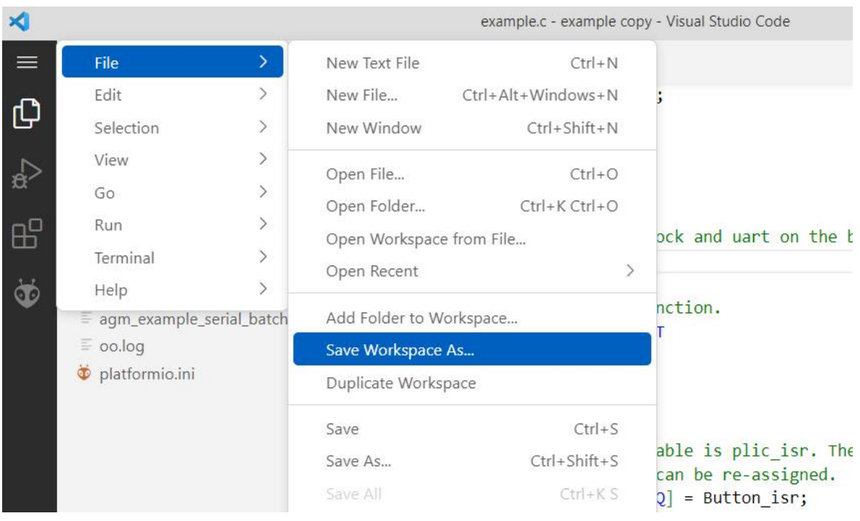Screen dimensions: 860x521
Task: Click the Visual Studio Code logo icon
Action: (19, 21)
